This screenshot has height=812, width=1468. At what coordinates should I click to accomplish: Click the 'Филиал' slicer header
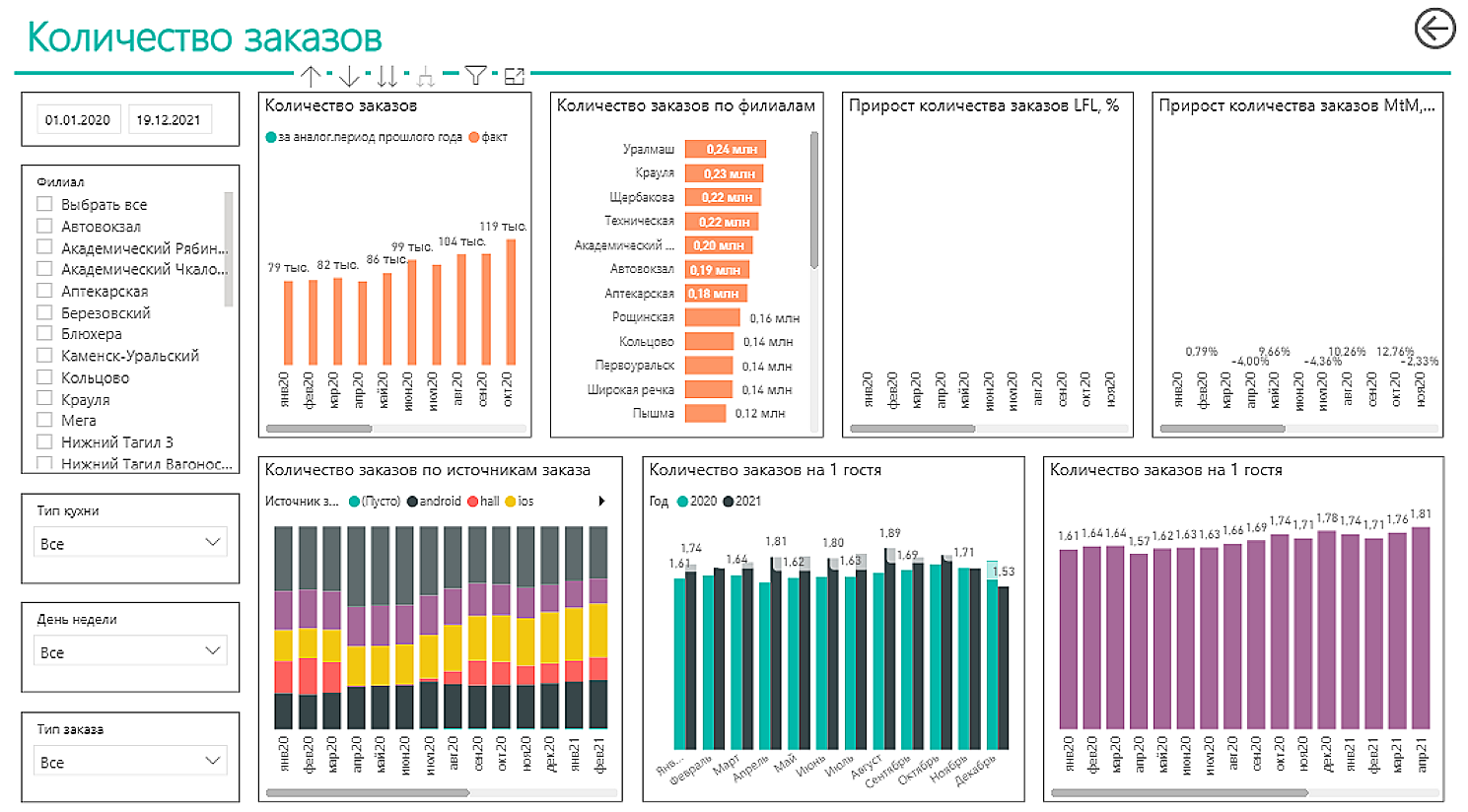click(60, 182)
